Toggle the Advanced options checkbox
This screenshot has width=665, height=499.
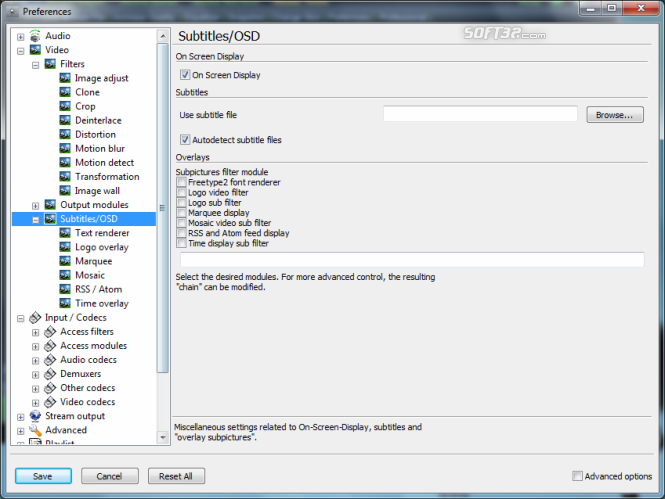click(577, 476)
